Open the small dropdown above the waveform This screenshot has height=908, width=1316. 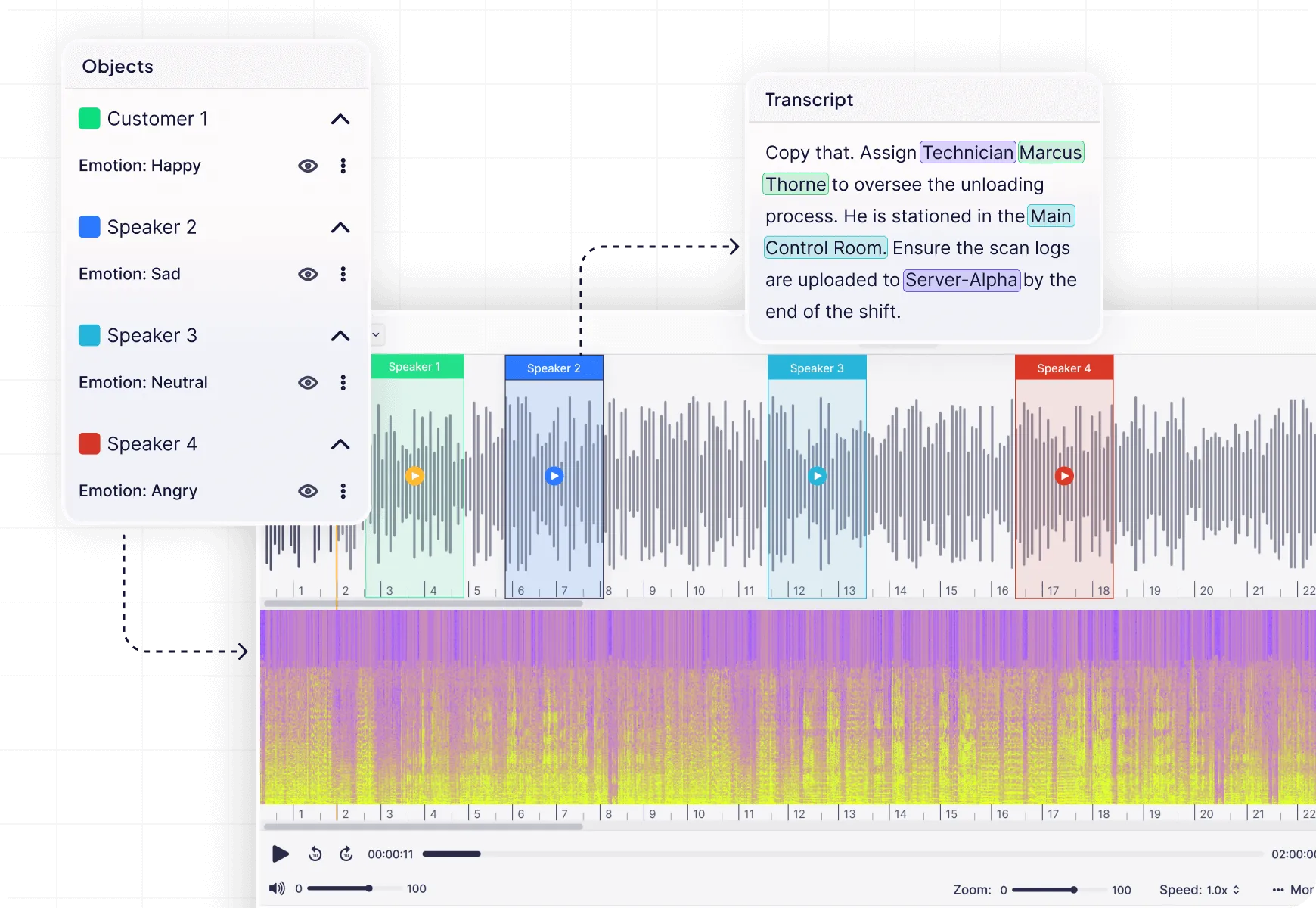click(376, 334)
